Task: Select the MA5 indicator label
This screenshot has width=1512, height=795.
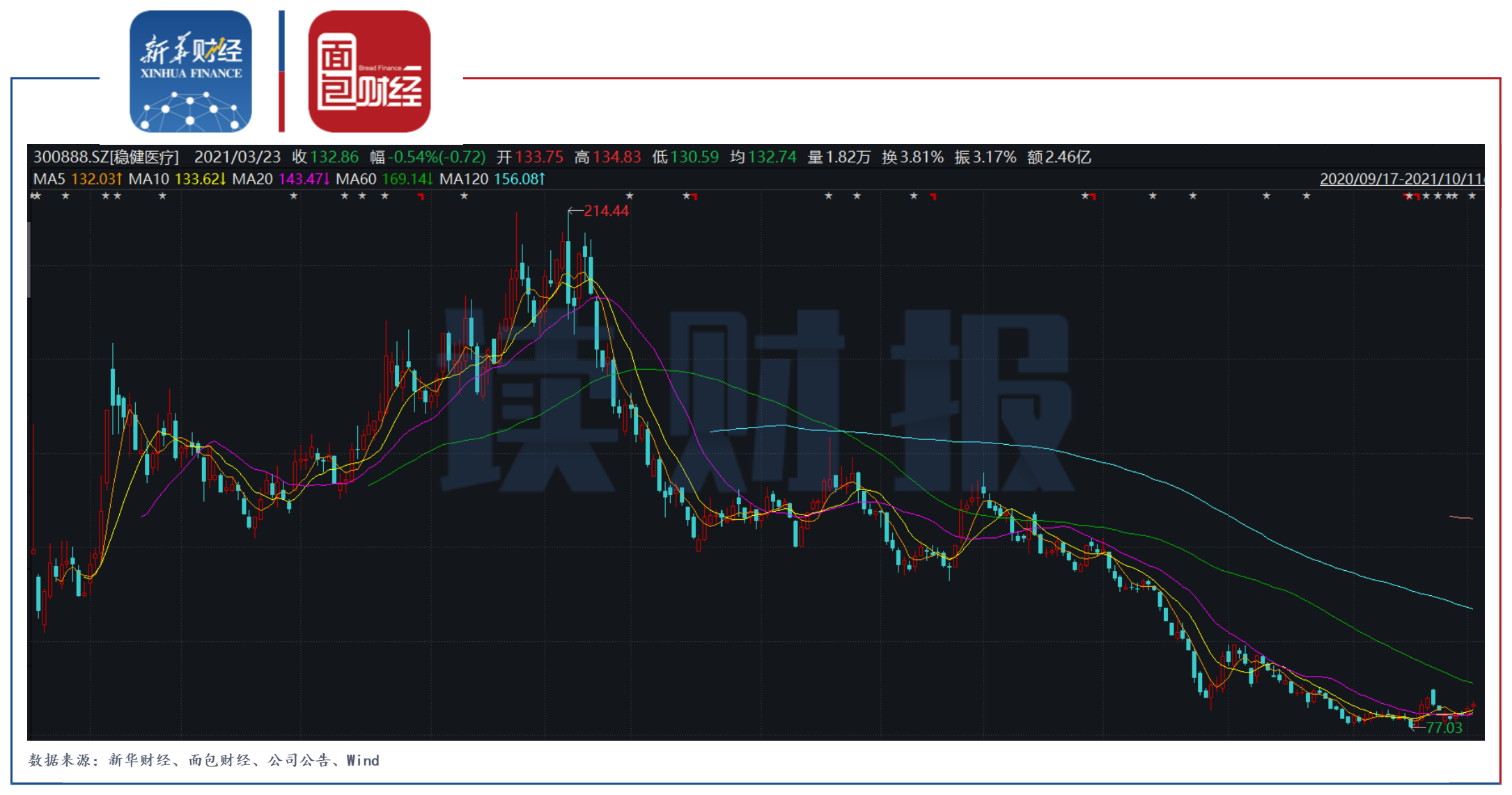Action: 49,179
